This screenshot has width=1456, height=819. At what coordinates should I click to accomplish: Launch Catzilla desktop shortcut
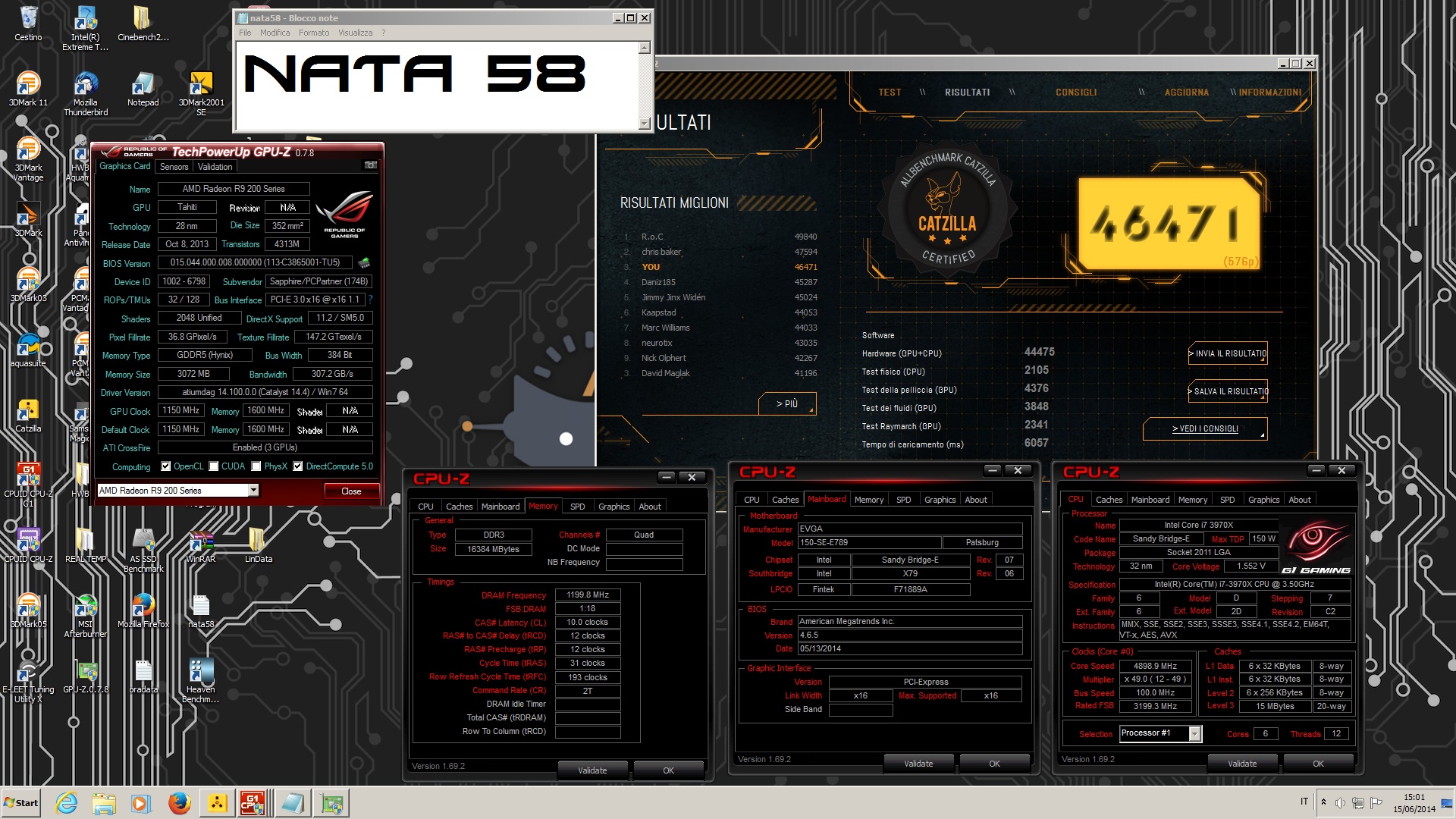coord(28,414)
